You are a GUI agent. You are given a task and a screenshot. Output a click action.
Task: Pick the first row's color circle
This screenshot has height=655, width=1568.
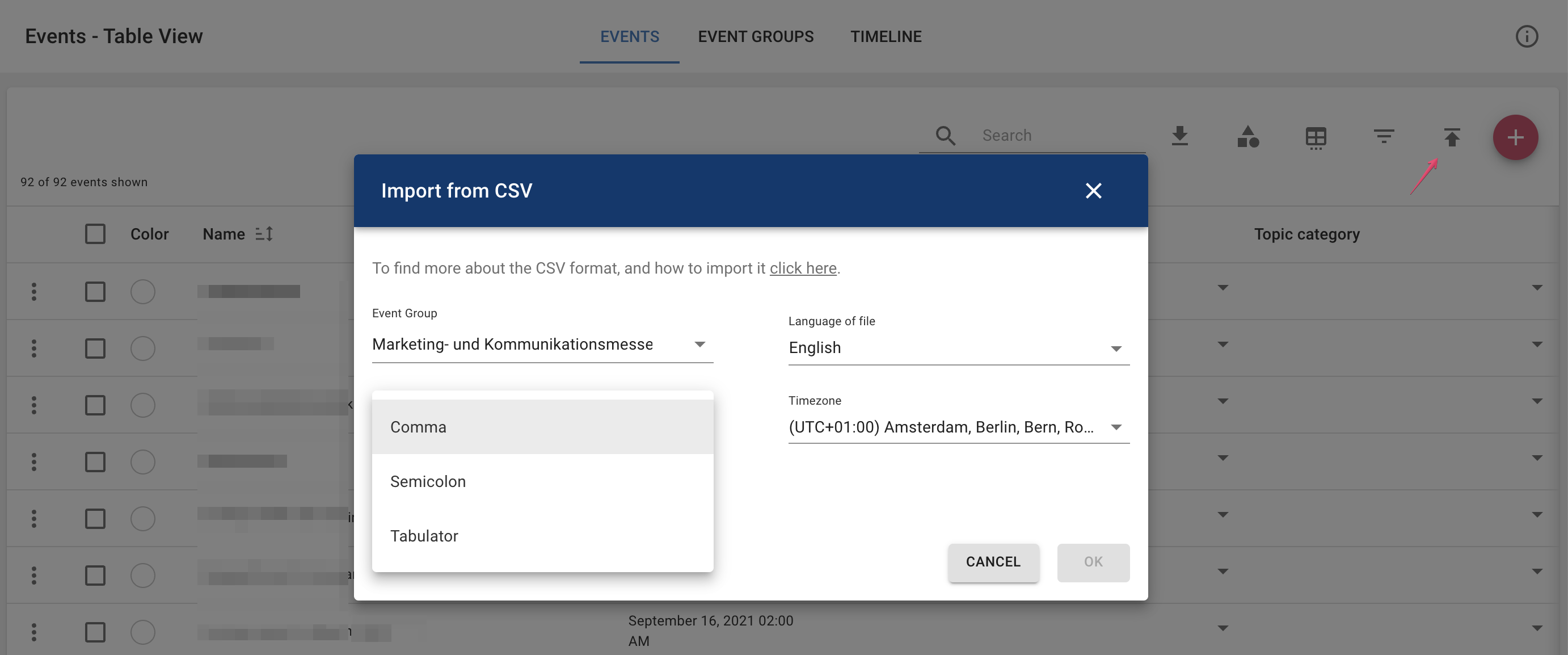pyautogui.click(x=142, y=292)
